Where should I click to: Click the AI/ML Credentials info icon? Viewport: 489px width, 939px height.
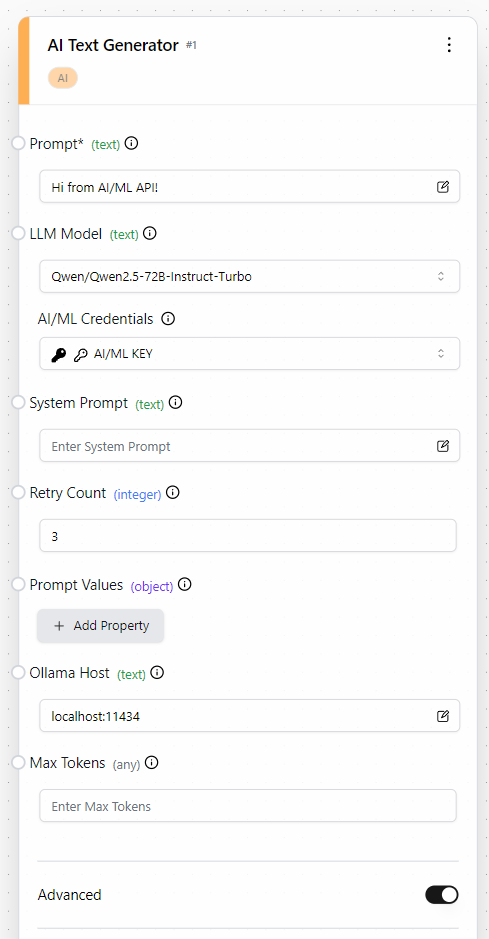[169, 319]
